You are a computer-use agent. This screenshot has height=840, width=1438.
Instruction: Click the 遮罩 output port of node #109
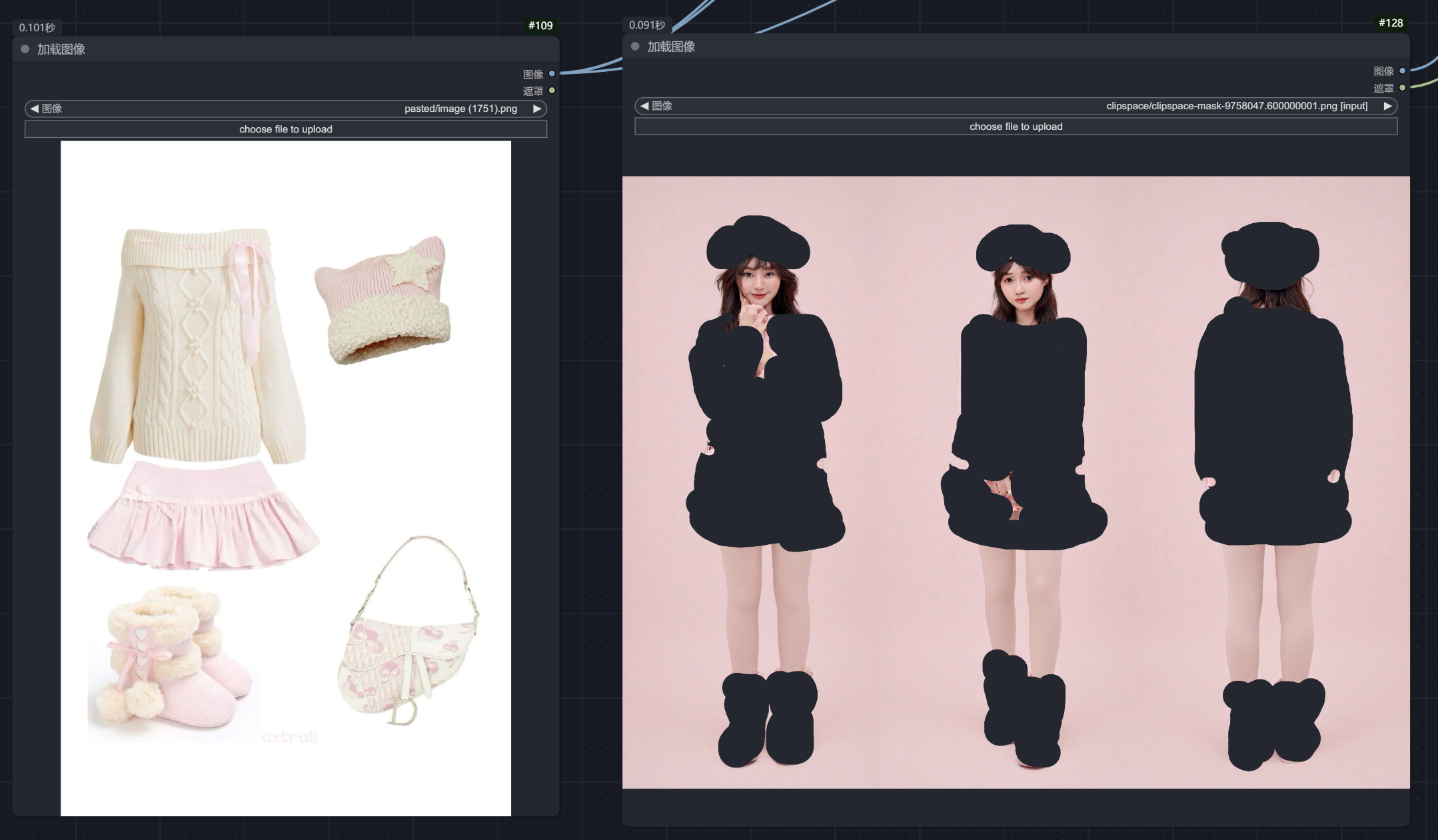coord(552,91)
